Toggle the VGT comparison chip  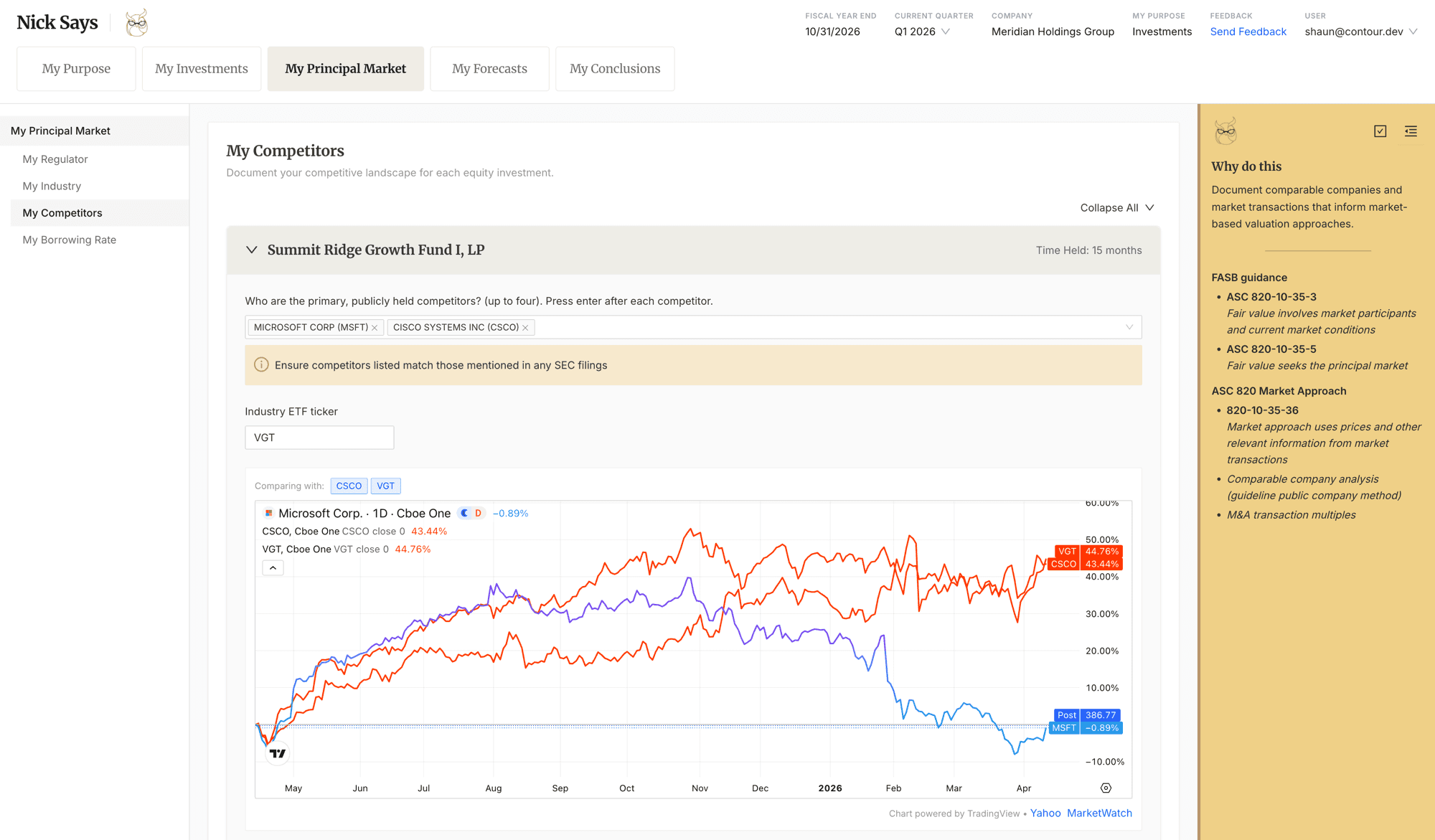pyautogui.click(x=385, y=486)
